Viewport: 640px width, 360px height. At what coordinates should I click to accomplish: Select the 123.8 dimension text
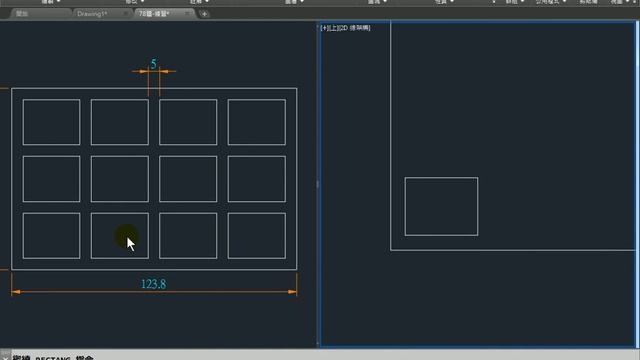point(153,284)
